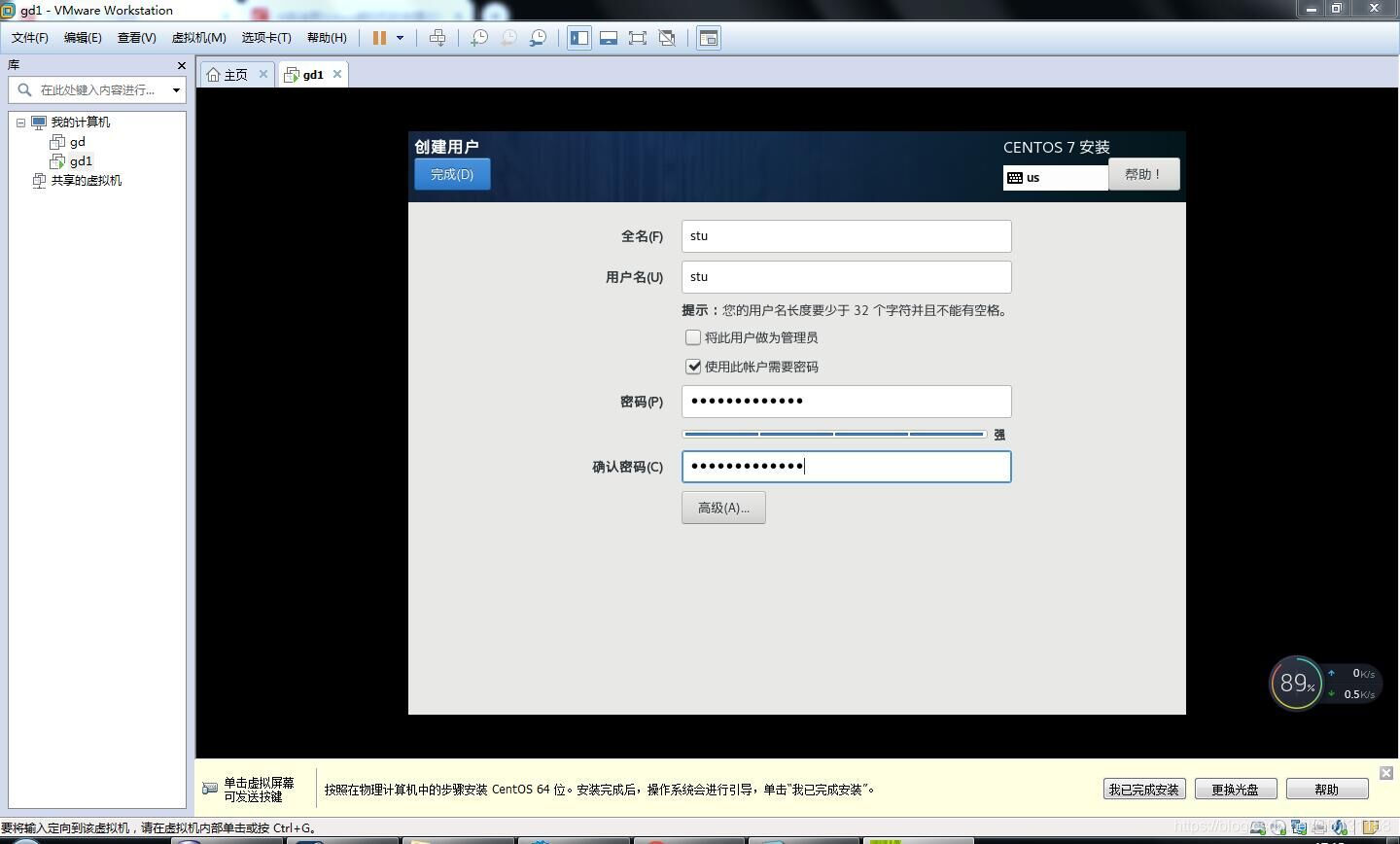Select 共享的虚拟机 in the library
The height and width of the screenshot is (844, 1400).
point(86,181)
